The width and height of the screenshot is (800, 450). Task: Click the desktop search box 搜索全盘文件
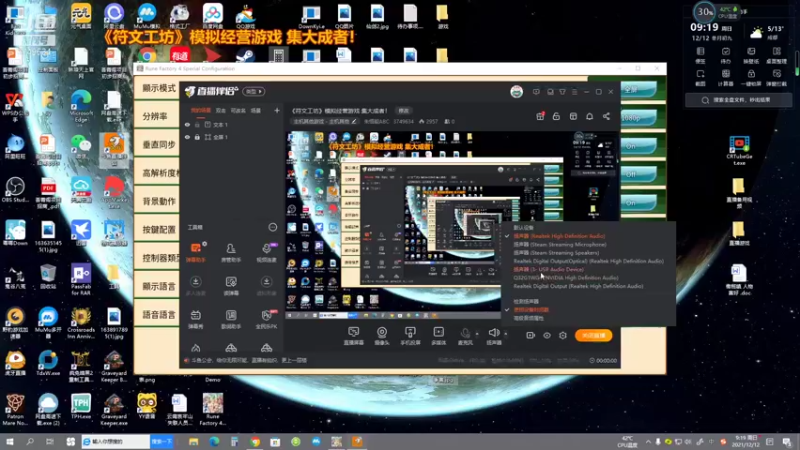(736, 100)
